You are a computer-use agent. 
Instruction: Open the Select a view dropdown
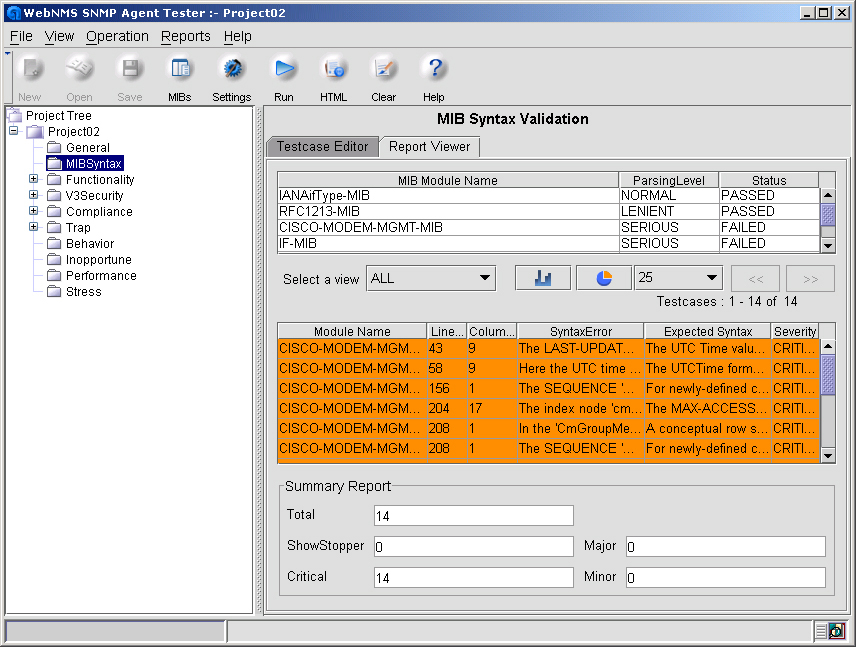tap(431, 279)
